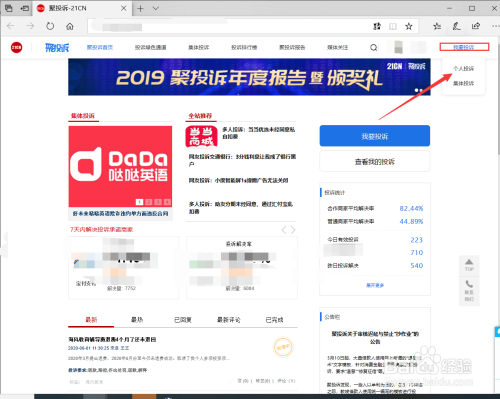Screen dimensions: 500x399
Task: Open the 网友投诉交通银行 headline
Action: [x=242, y=160]
